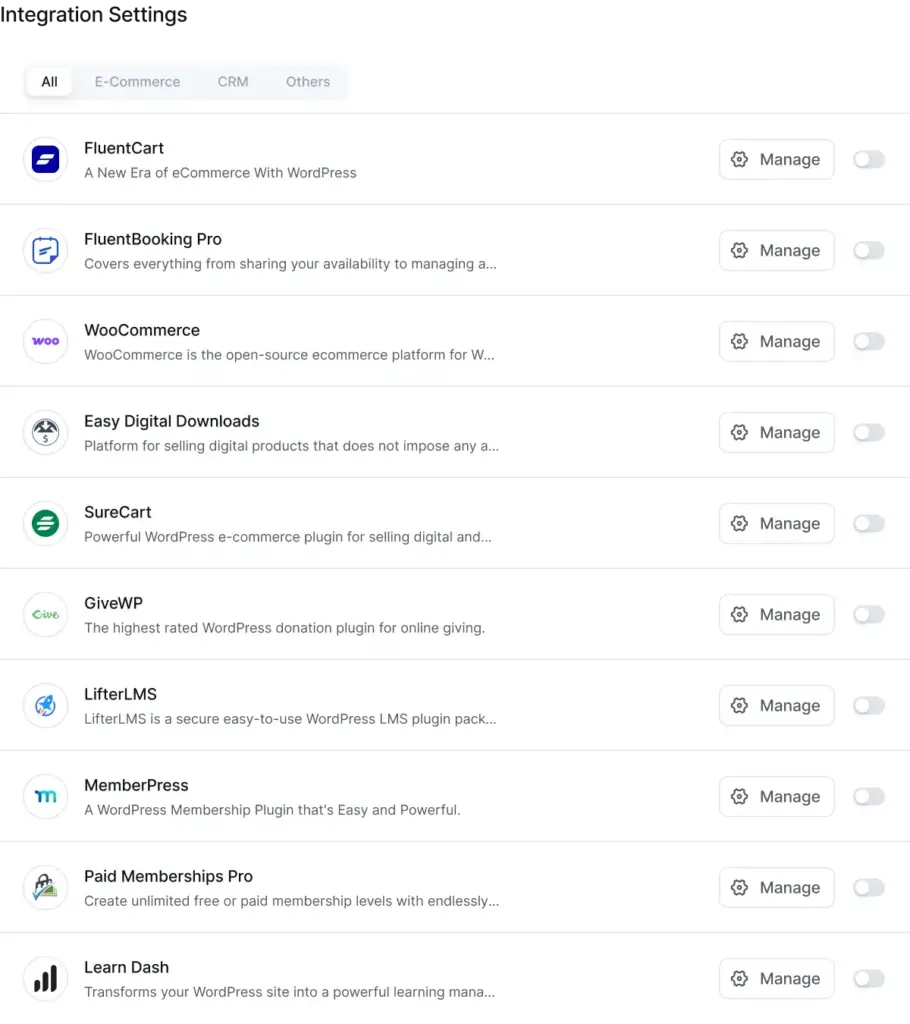
Task: Click the SureCart Manage button
Action: tap(777, 523)
